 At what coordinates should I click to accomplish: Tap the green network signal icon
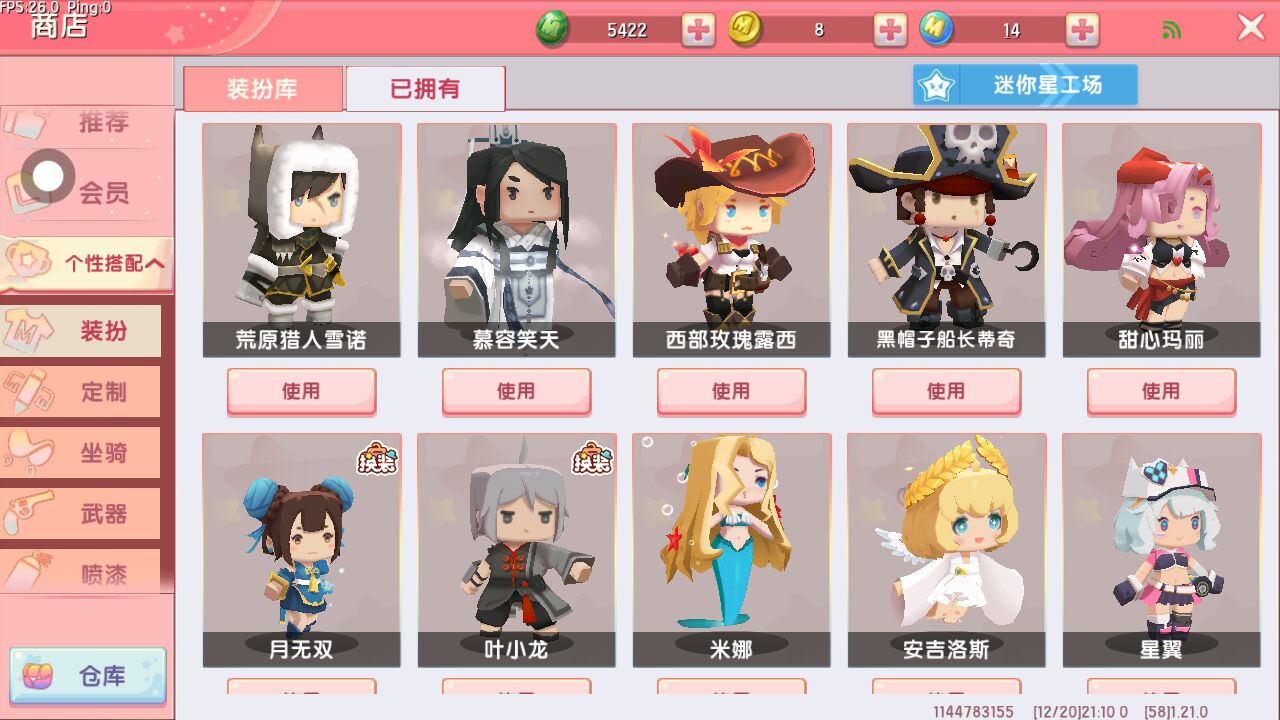pos(1172,30)
